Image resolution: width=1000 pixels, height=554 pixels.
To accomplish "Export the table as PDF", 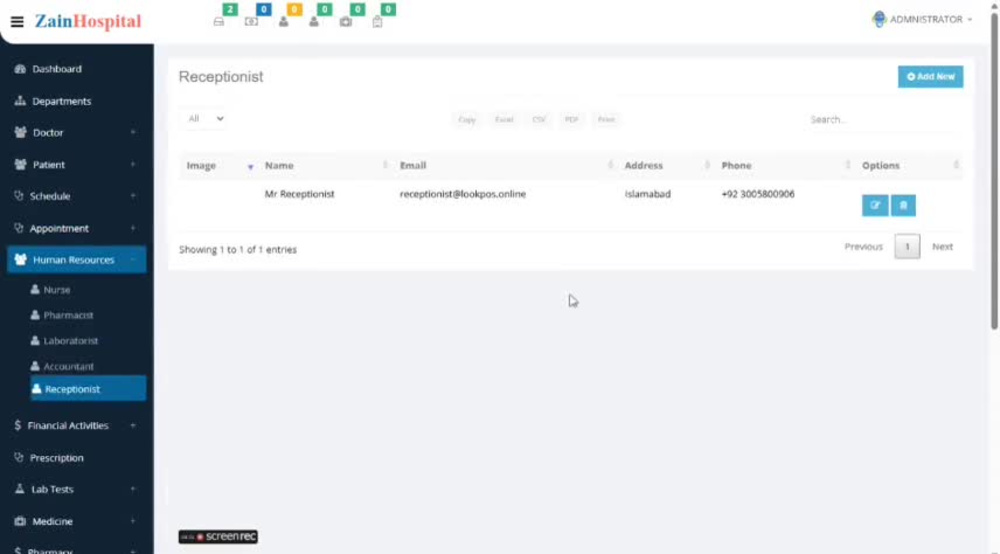I will (x=571, y=119).
